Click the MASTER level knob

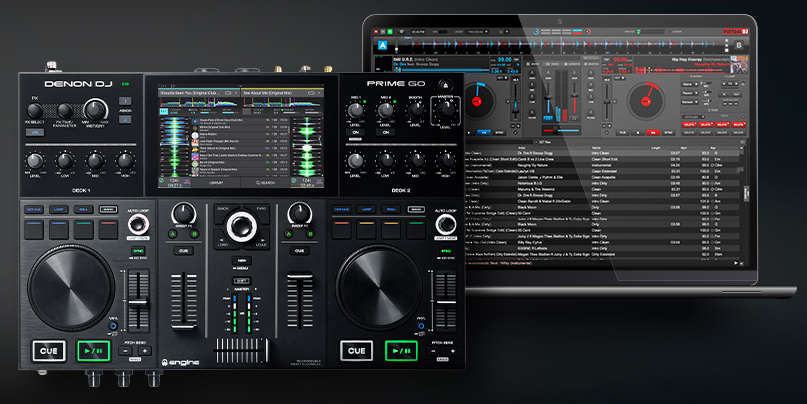(x=446, y=110)
